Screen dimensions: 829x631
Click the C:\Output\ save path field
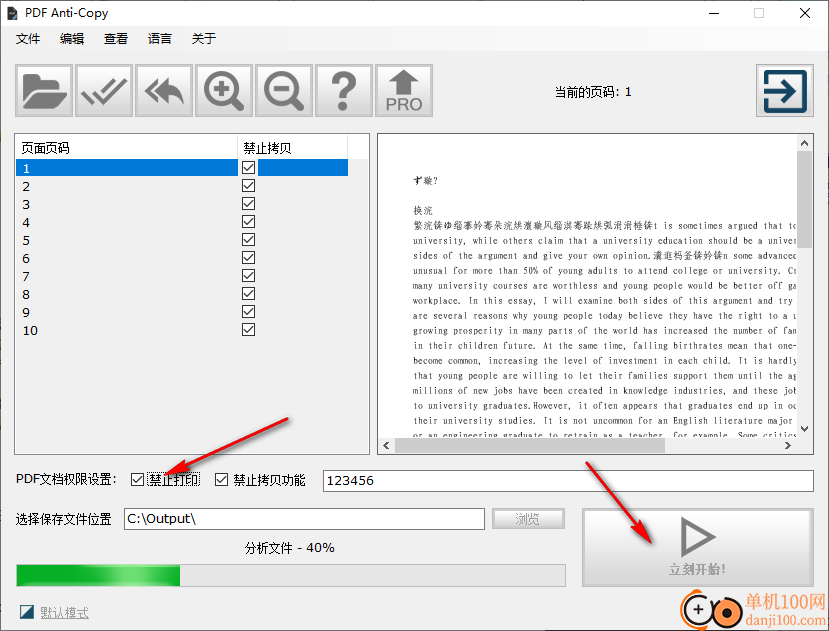tap(305, 519)
